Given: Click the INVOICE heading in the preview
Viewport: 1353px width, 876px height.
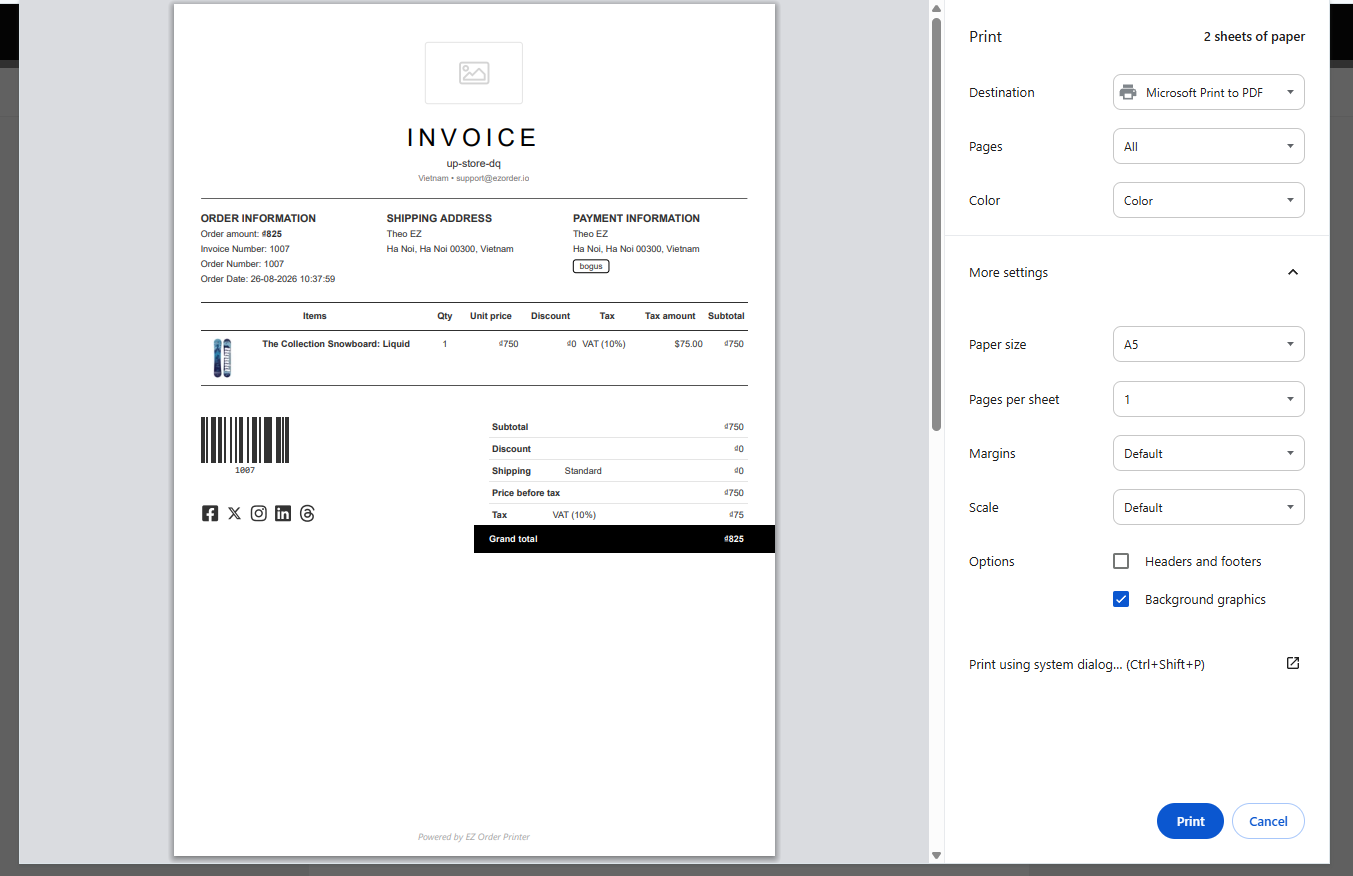Looking at the screenshot, I should tap(474, 137).
